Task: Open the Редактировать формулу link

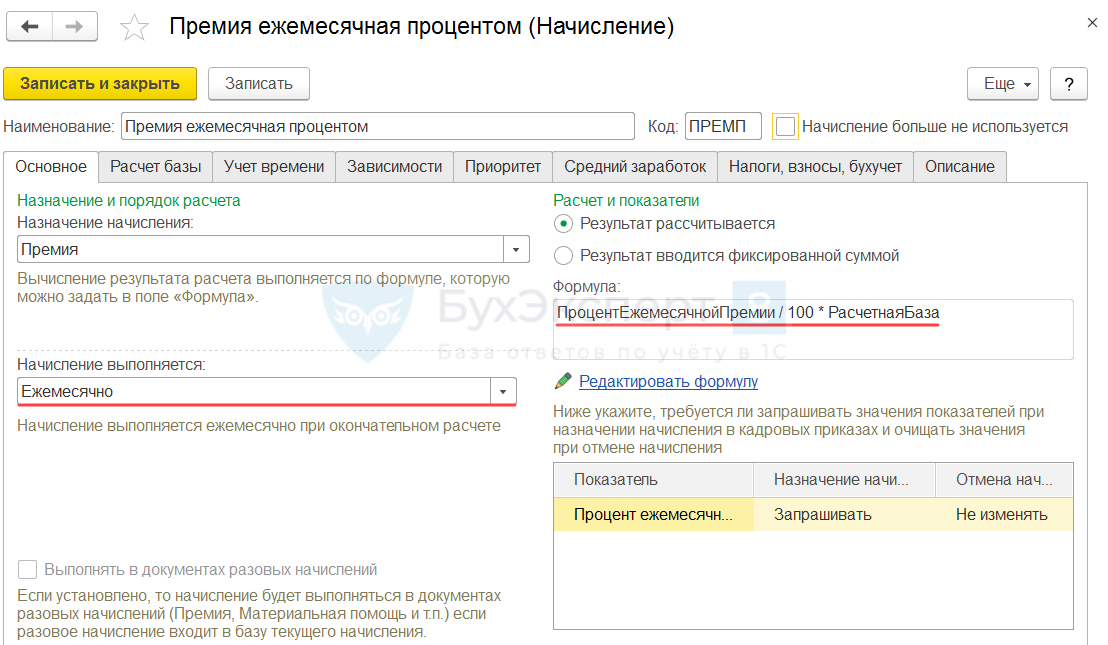Action: point(668,381)
